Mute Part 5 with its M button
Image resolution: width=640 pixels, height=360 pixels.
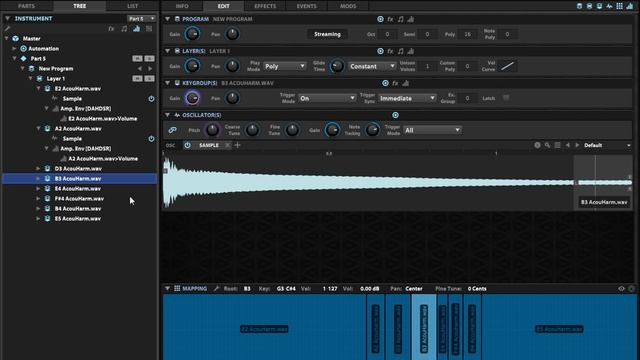pyautogui.click(x=137, y=58)
